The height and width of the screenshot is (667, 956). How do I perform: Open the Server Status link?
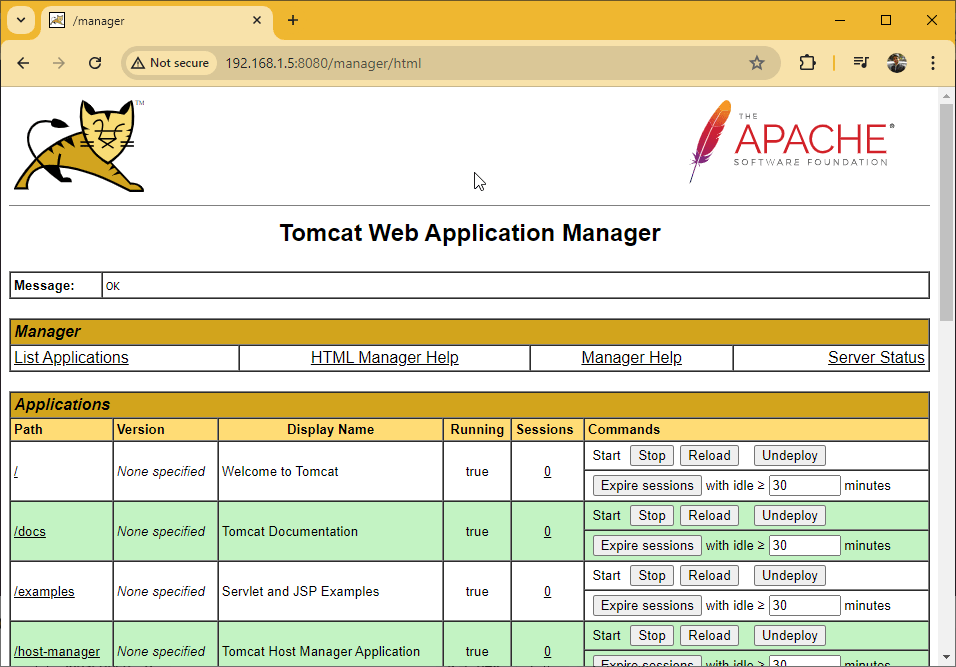[876, 357]
